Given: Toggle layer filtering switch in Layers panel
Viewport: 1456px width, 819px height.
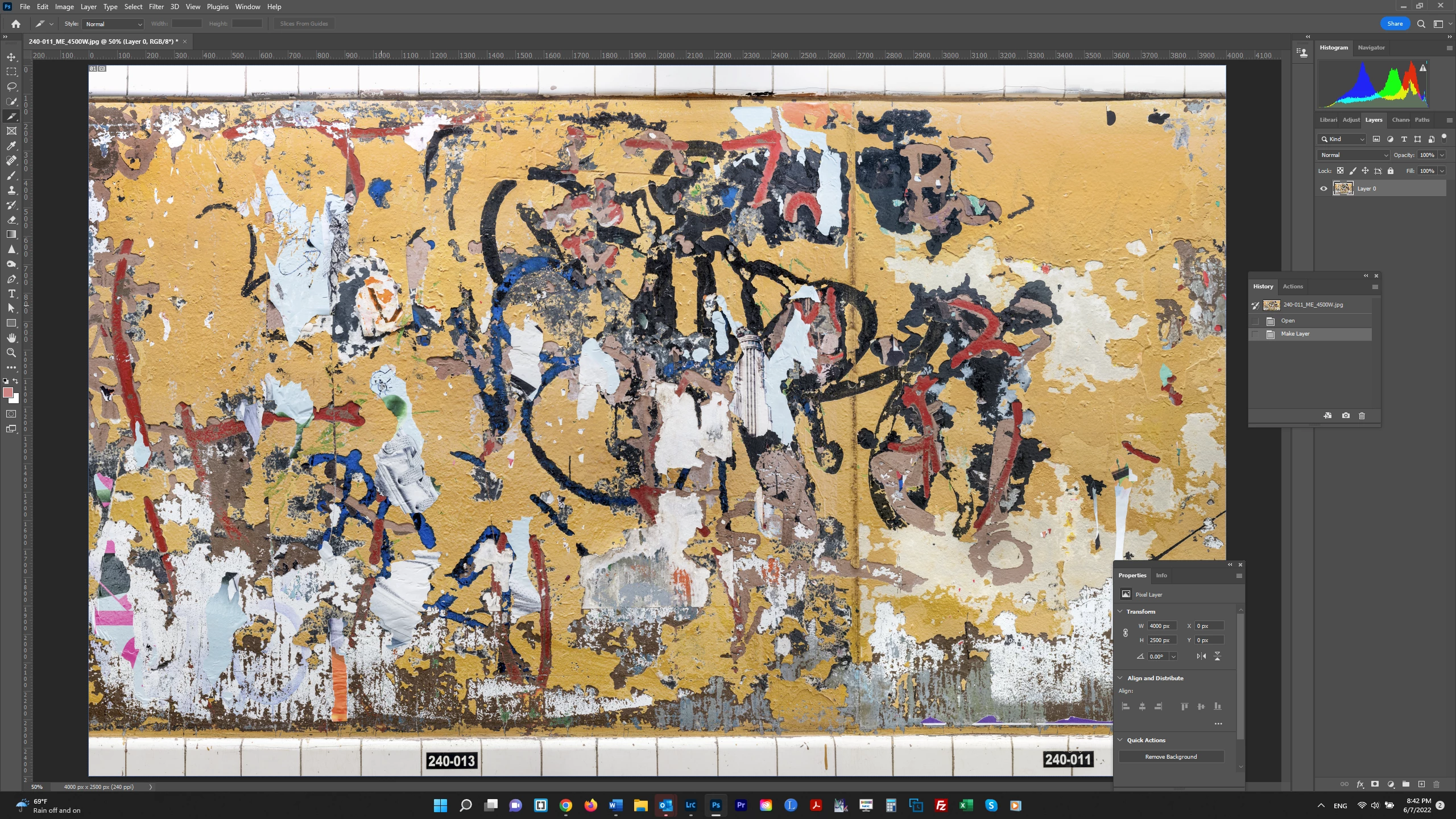Looking at the screenshot, I should pos(1444,138).
